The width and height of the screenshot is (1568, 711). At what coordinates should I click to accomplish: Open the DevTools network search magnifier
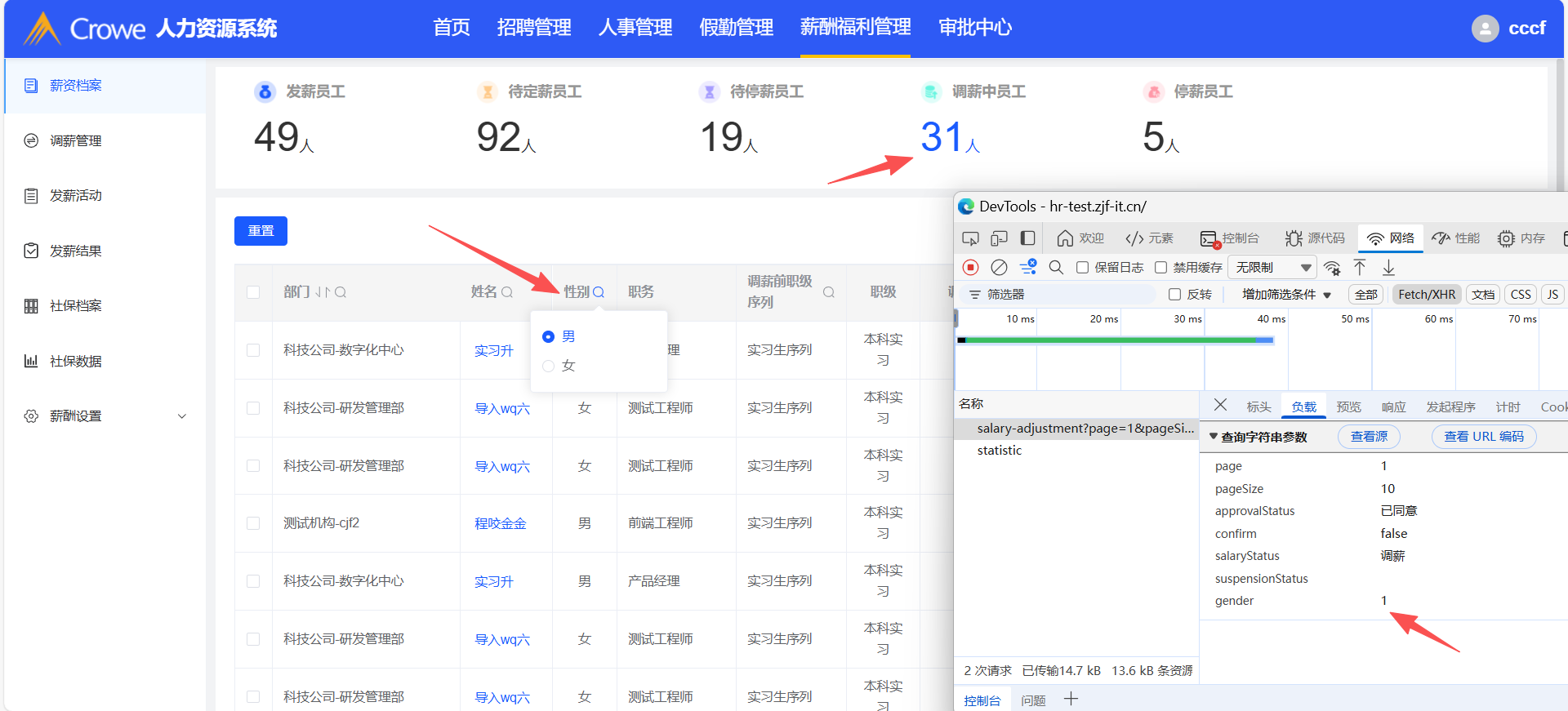pyautogui.click(x=1056, y=268)
